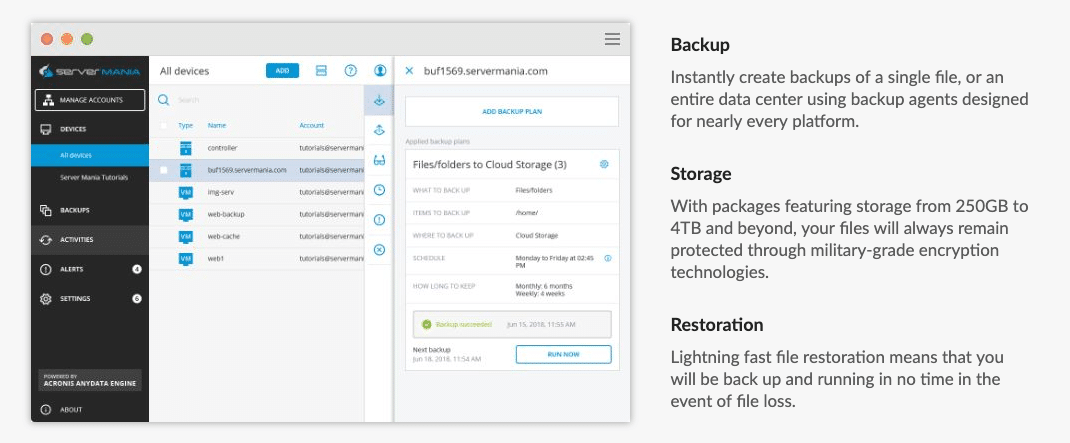Click the Delete circled-x icon

tap(379, 250)
